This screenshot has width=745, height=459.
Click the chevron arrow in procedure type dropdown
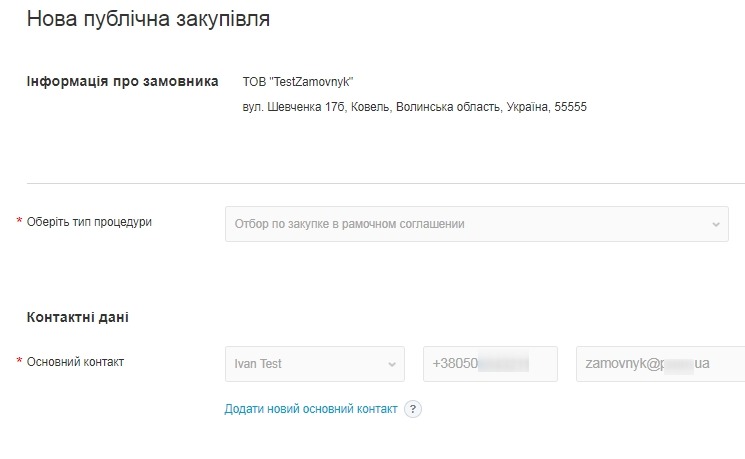point(716,224)
